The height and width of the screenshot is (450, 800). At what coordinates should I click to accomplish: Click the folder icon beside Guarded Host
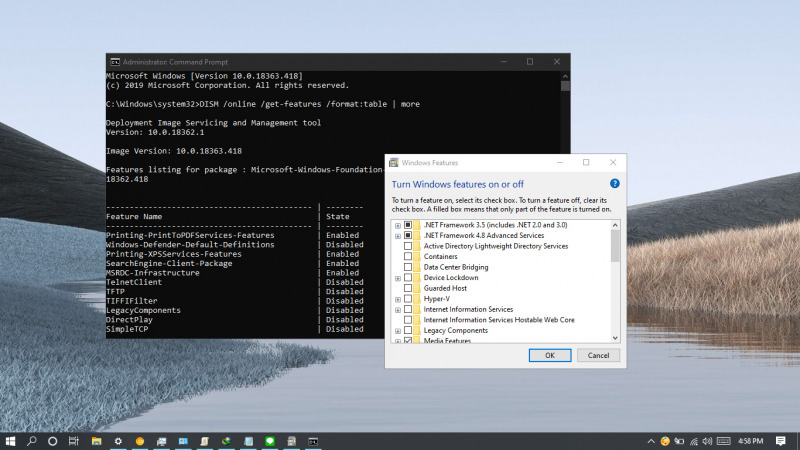click(x=417, y=288)
